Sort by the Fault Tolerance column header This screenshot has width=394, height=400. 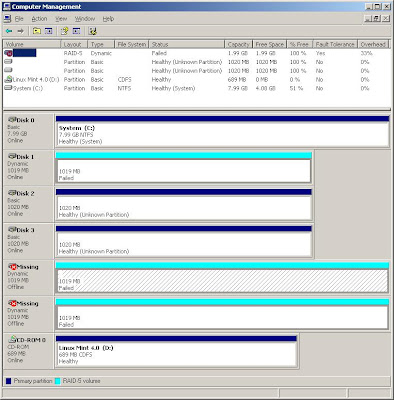point(335,44)
